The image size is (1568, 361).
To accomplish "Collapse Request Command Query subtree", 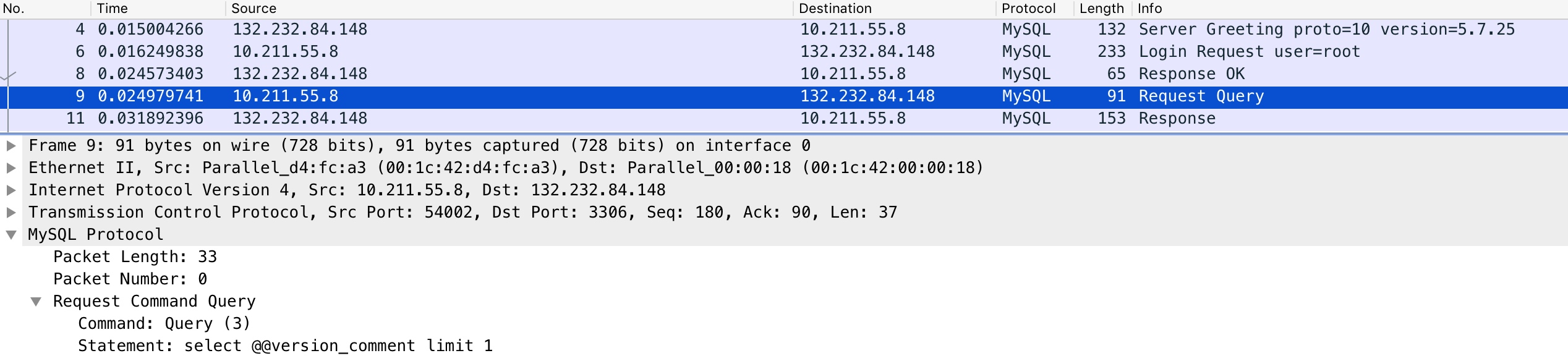I will point(36,302).
